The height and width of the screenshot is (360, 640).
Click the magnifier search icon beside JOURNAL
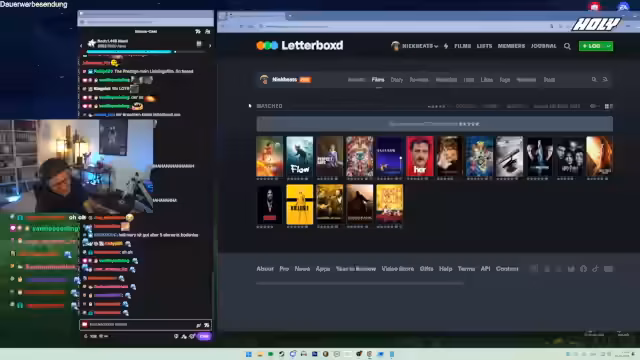(x=567, y=46)
